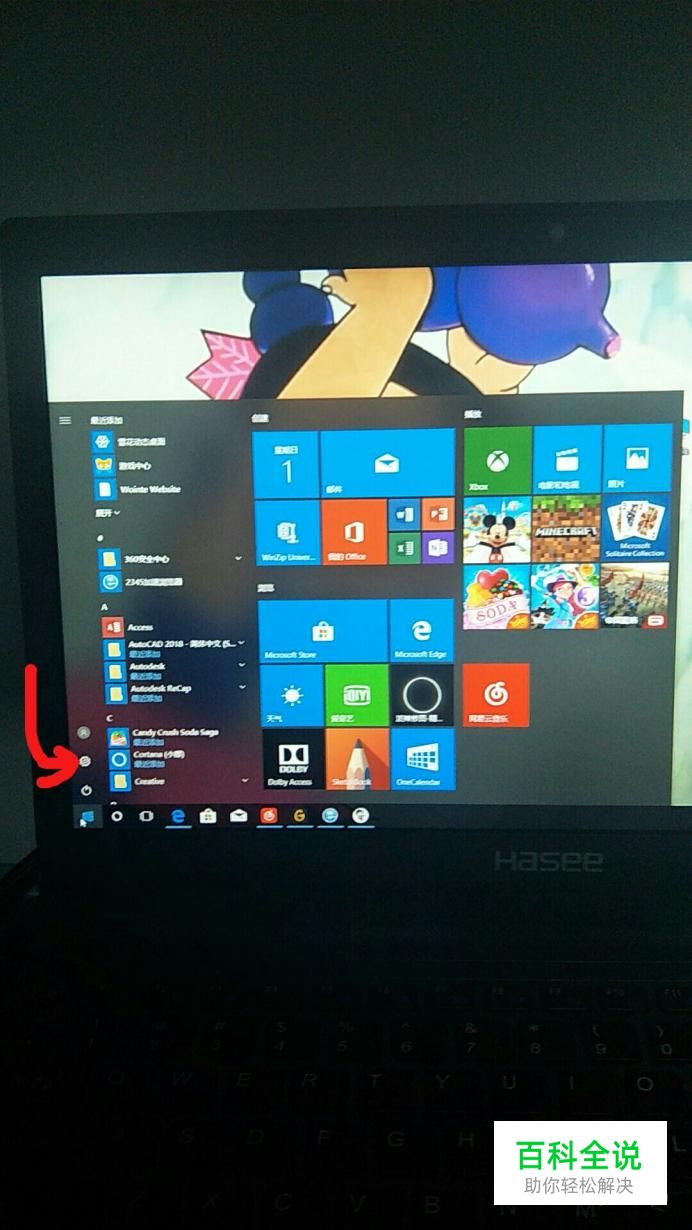Launch the Bubble Witch 3 tile
Screen dimensions: 692x1230
pyautogui.click(x=565, y=596)
